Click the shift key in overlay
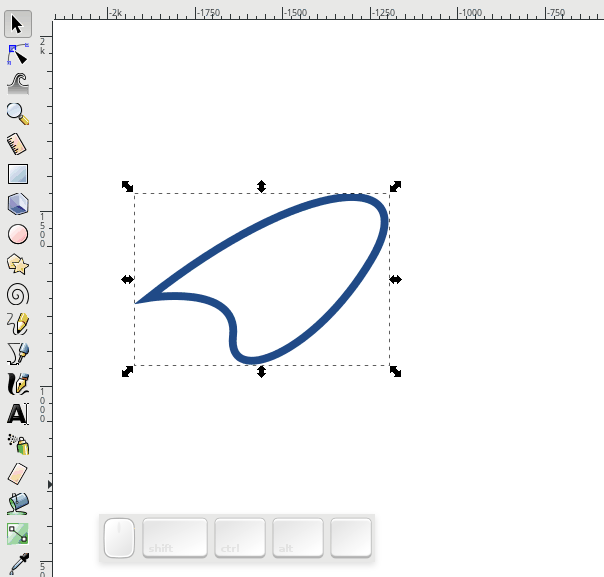The height and width of the screenshot is (577, 604). pyautogui.click(x=175, y=538)
